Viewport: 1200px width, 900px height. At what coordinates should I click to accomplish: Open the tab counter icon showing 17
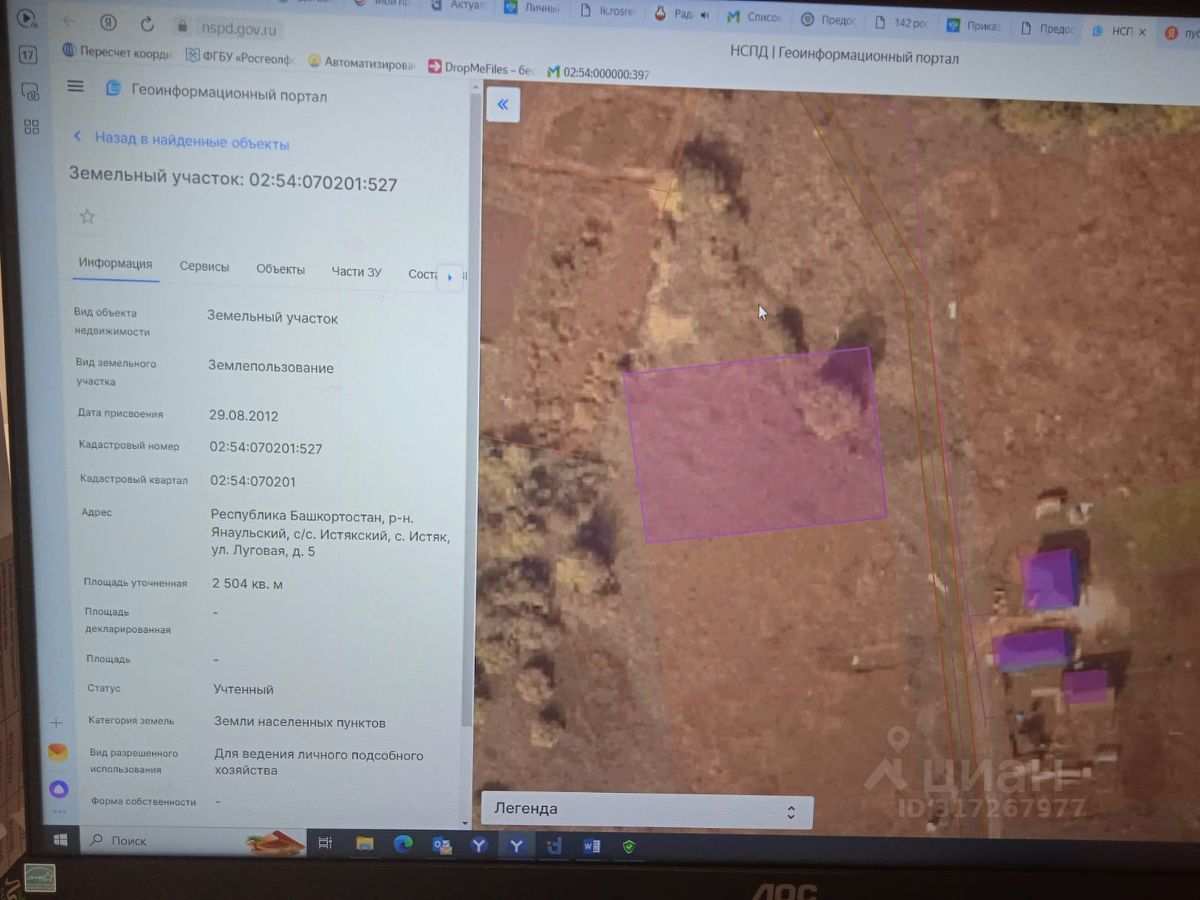coord(28,54)
